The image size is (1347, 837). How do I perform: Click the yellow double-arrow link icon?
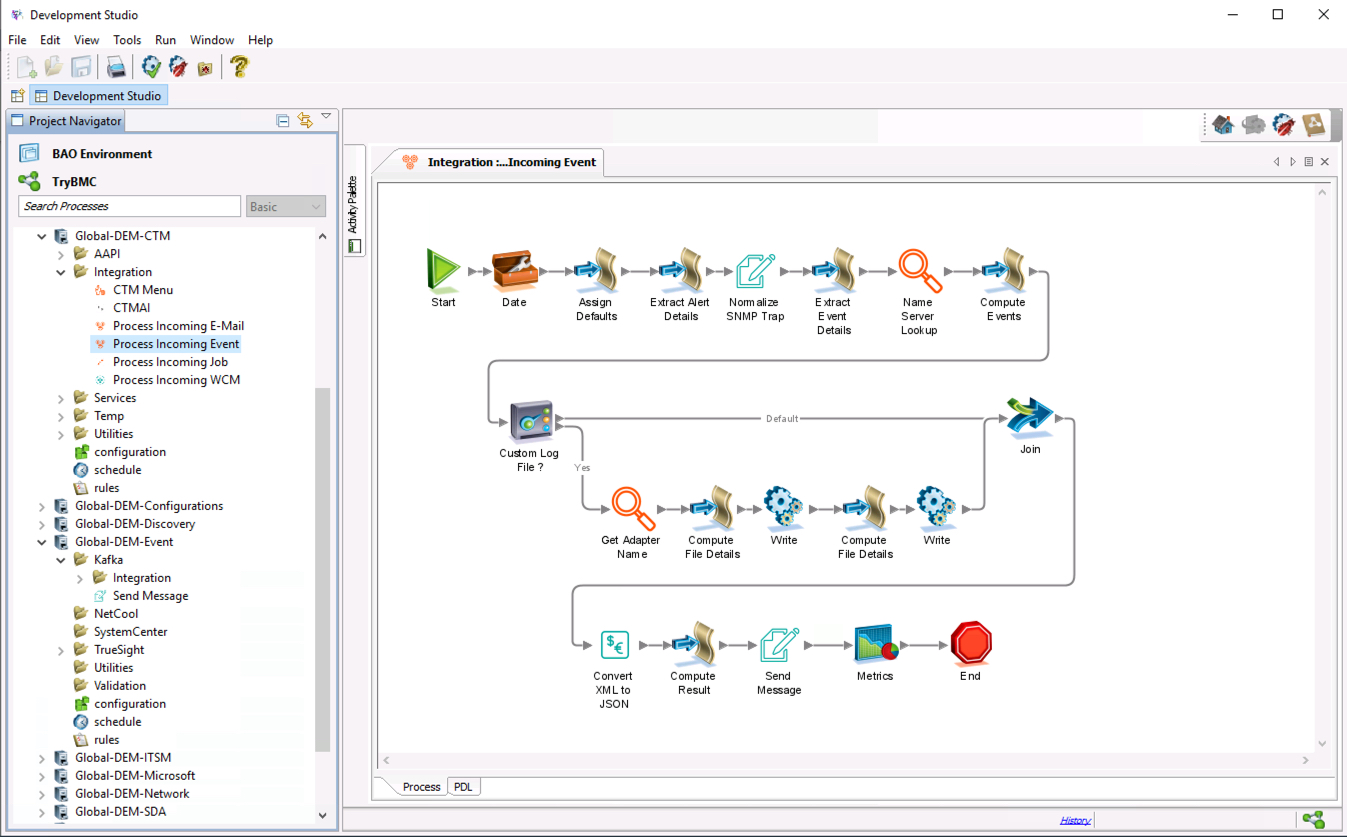(305, 121)
